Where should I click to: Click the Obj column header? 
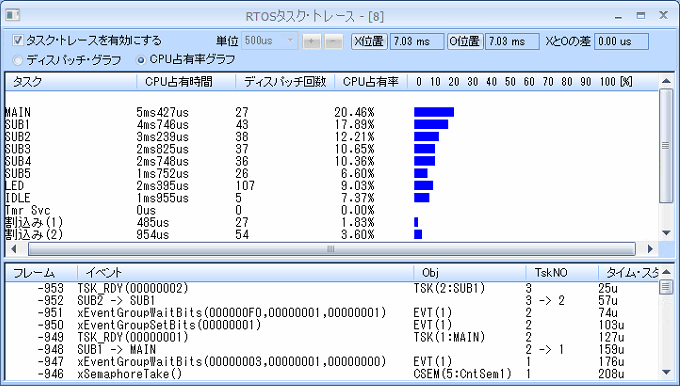click(x=470, y=273)
